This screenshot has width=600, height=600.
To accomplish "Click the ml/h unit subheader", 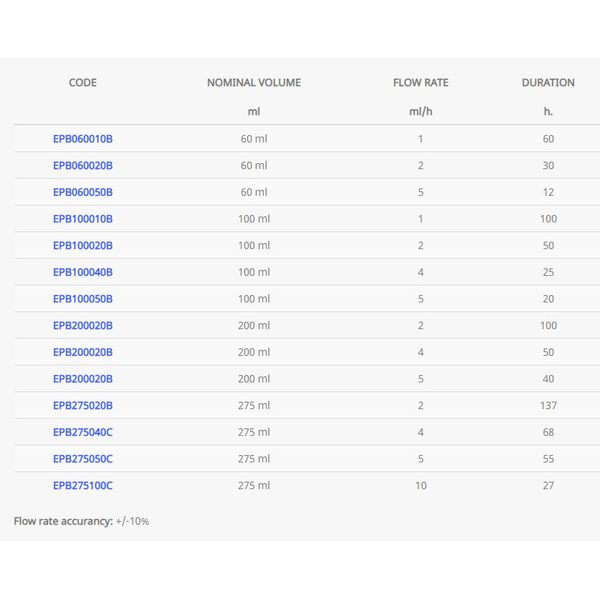I will click(x=421, y=111).
